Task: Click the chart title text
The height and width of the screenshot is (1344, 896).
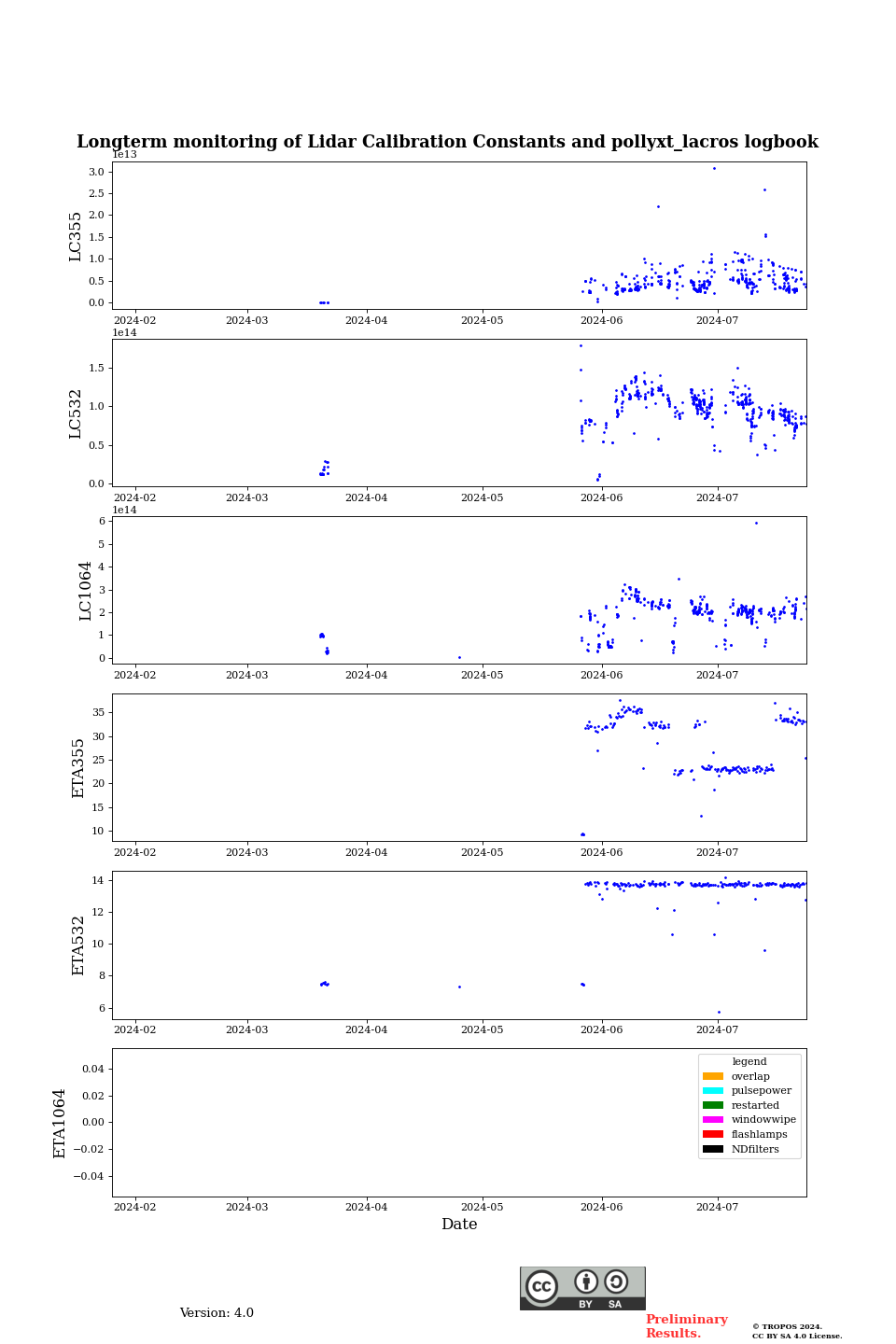Action: (447, 142)
